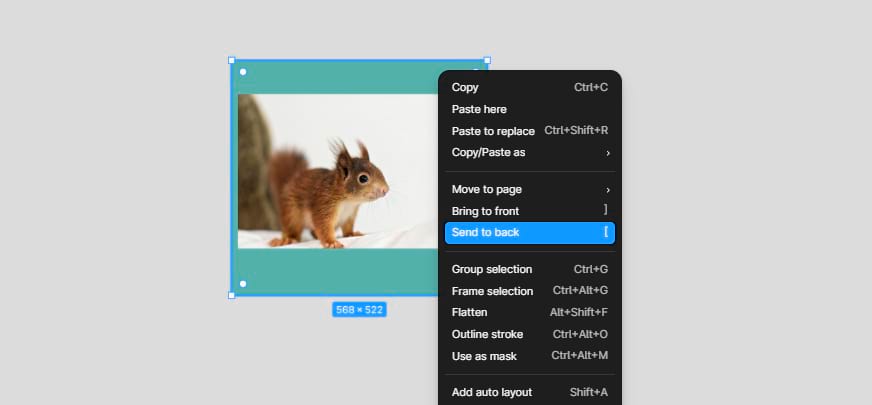This screenshot has height=405, width=872.
Task: Click the bottom-left corner radius dot
Action: pos(243,284)
